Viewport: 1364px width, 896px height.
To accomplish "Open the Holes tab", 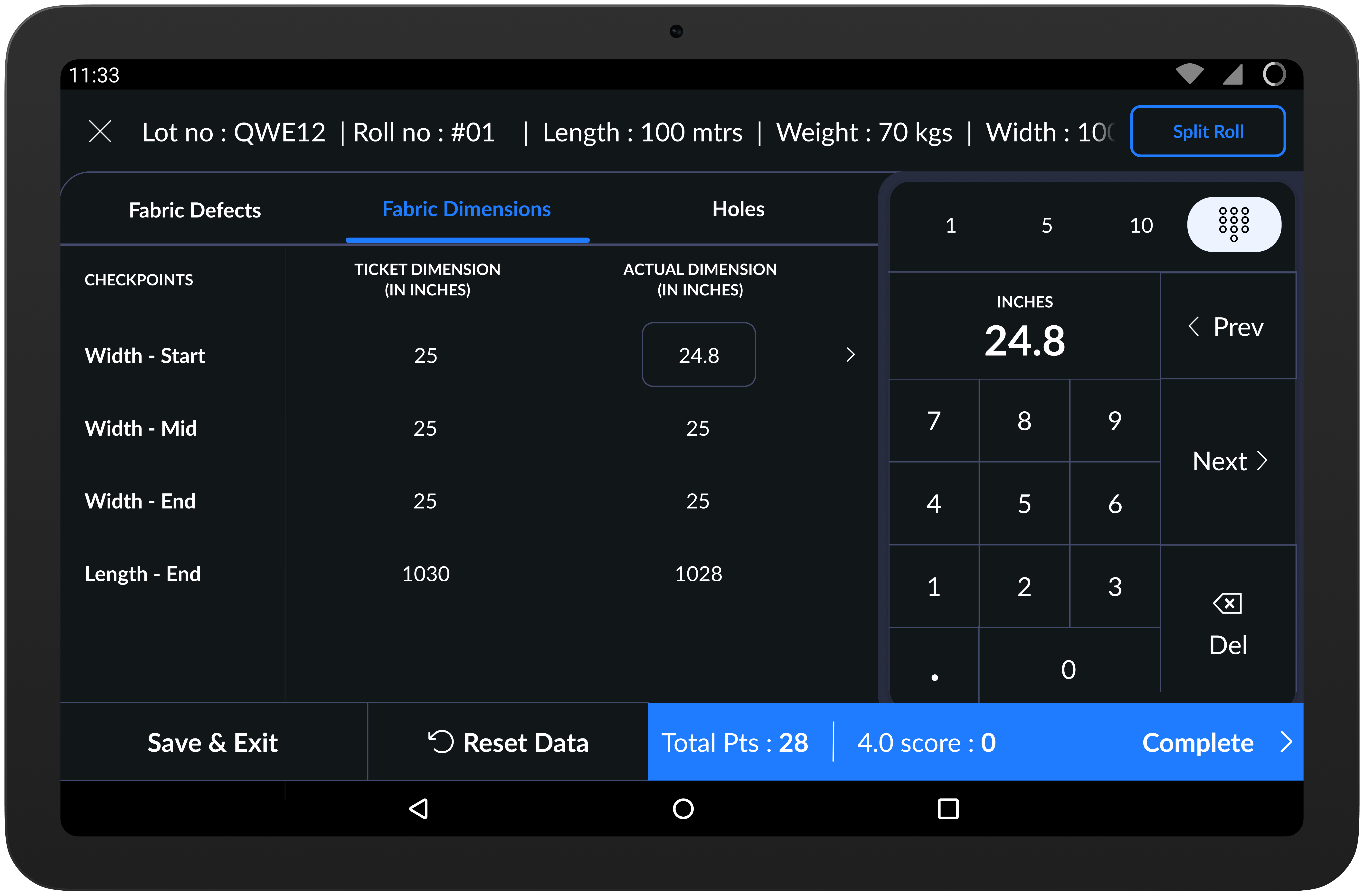I will pos(738,210).
